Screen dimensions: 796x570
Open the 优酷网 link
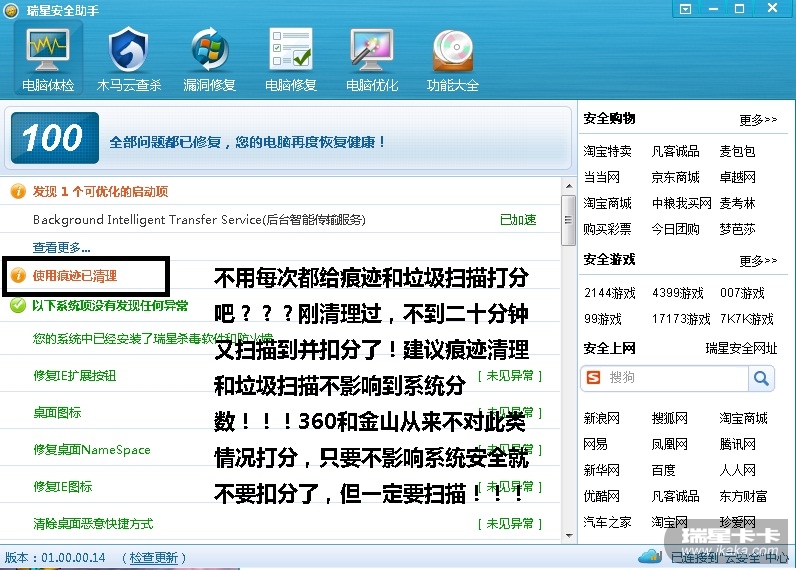point(602,496)
